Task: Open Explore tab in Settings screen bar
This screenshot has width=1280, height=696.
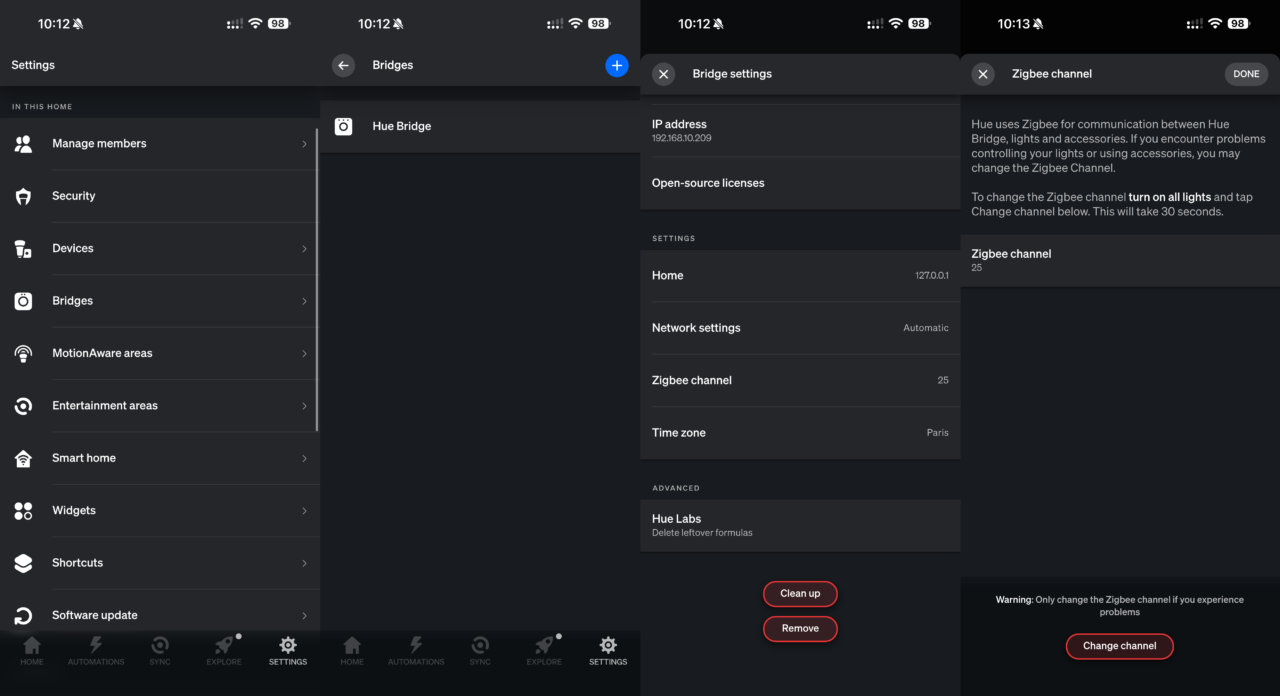Action: coord(224,650)
